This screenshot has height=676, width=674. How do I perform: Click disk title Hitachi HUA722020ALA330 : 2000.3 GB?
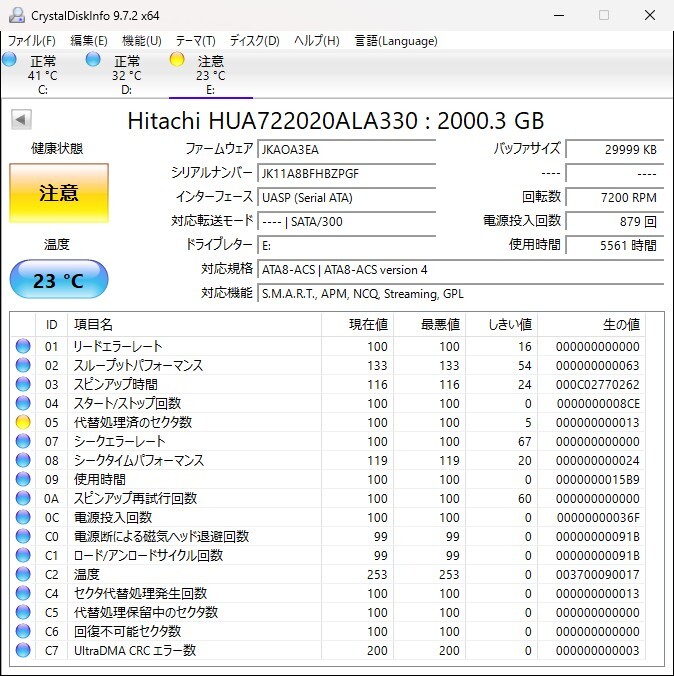click(x=335, y=121)
